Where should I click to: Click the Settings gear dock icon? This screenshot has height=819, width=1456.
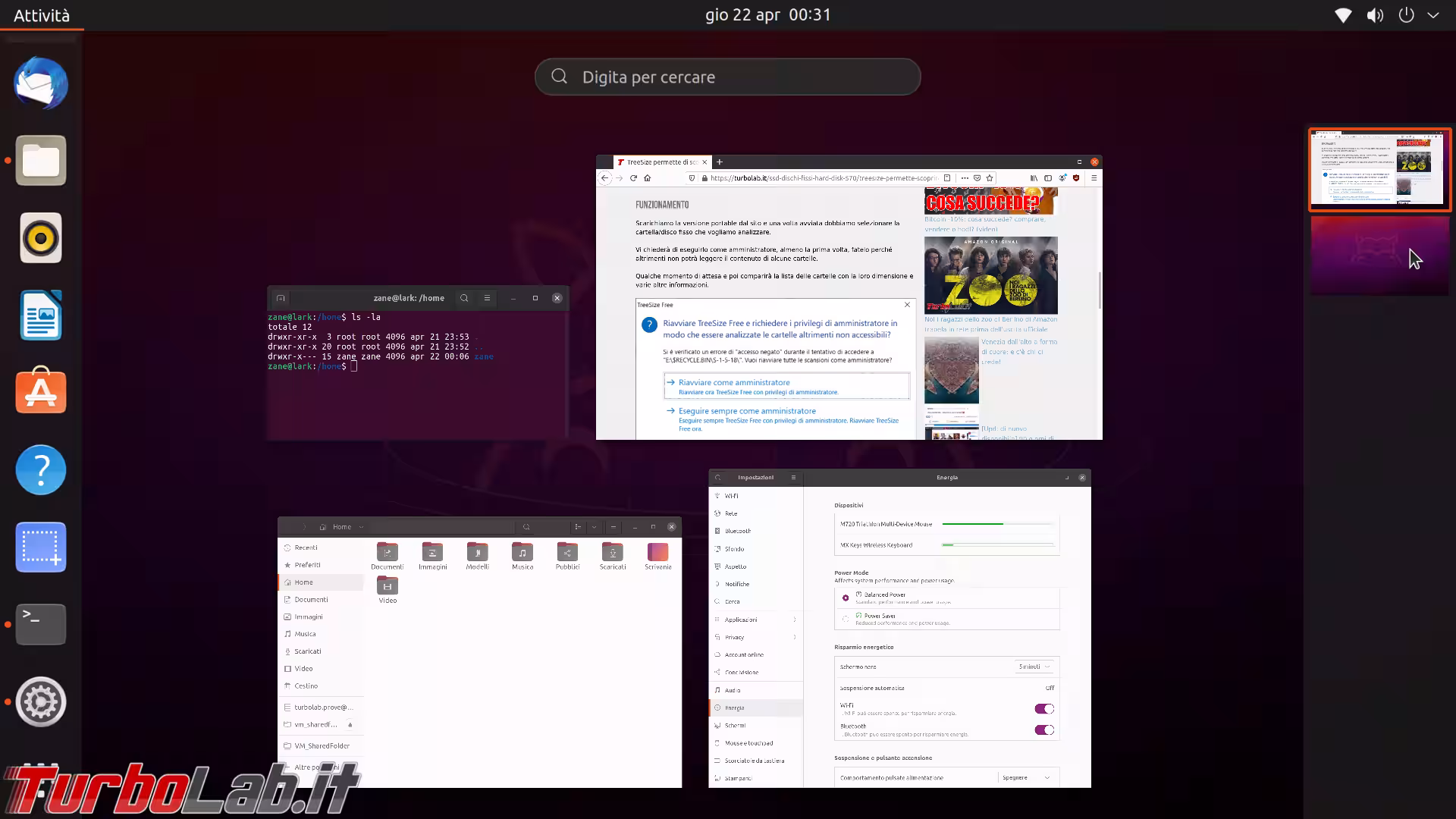point(41,702)
